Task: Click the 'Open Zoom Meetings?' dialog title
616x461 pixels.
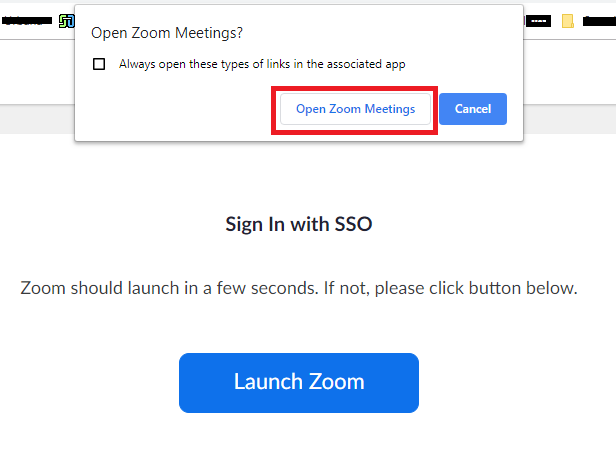Action: point(167,33)
